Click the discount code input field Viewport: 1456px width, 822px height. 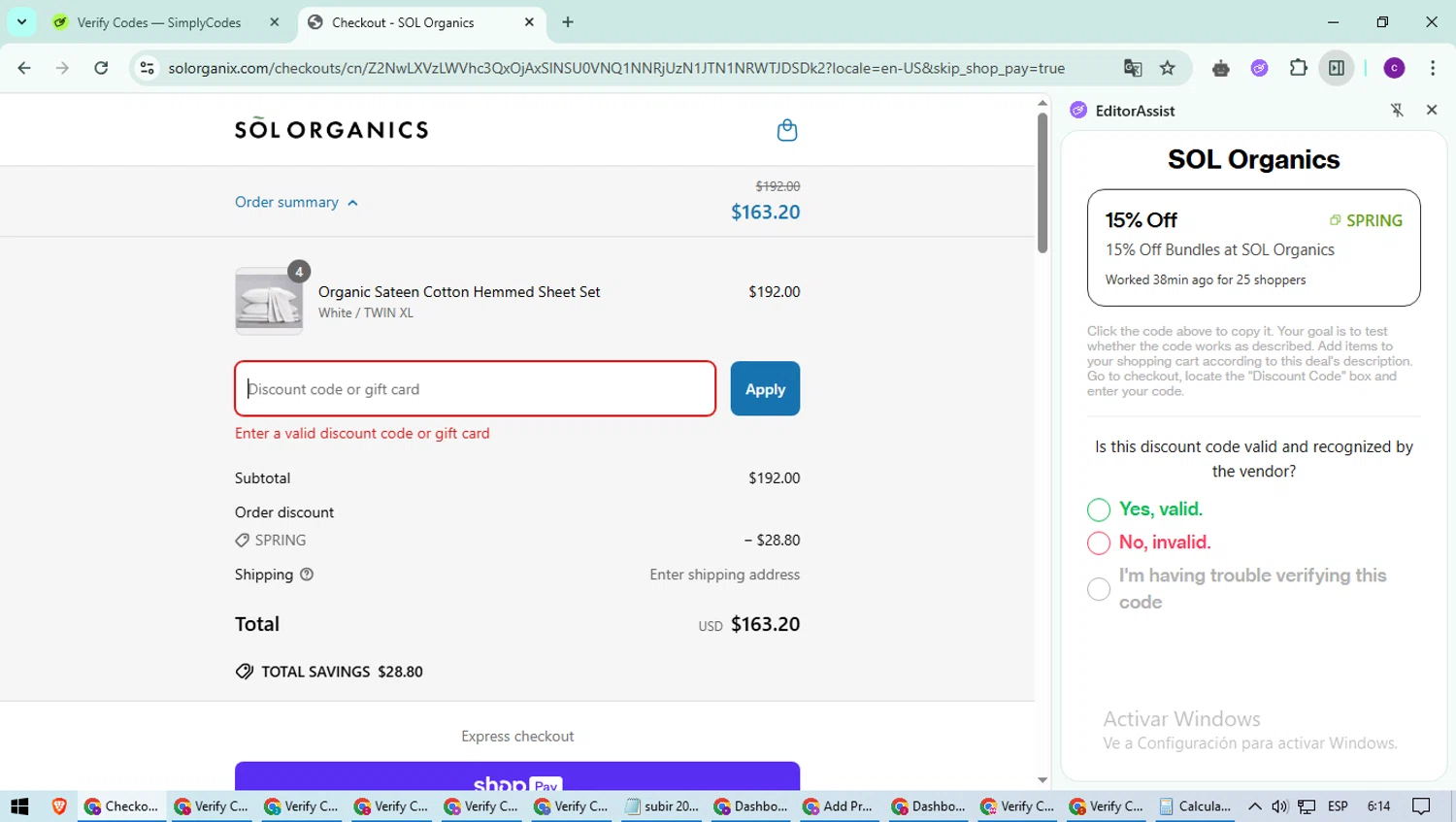[476, 389]
